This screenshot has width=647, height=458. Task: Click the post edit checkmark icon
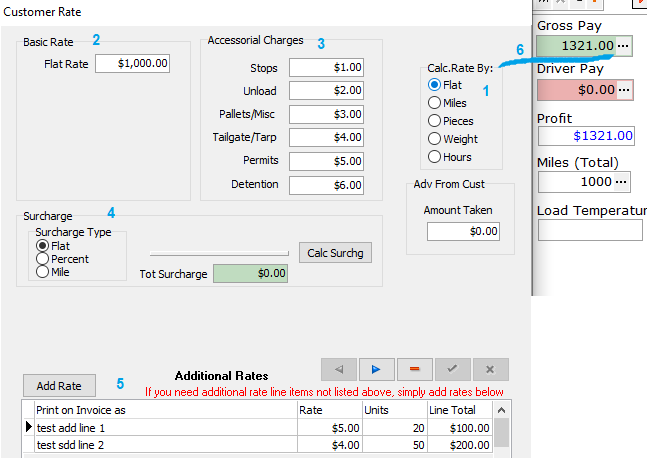452,367
